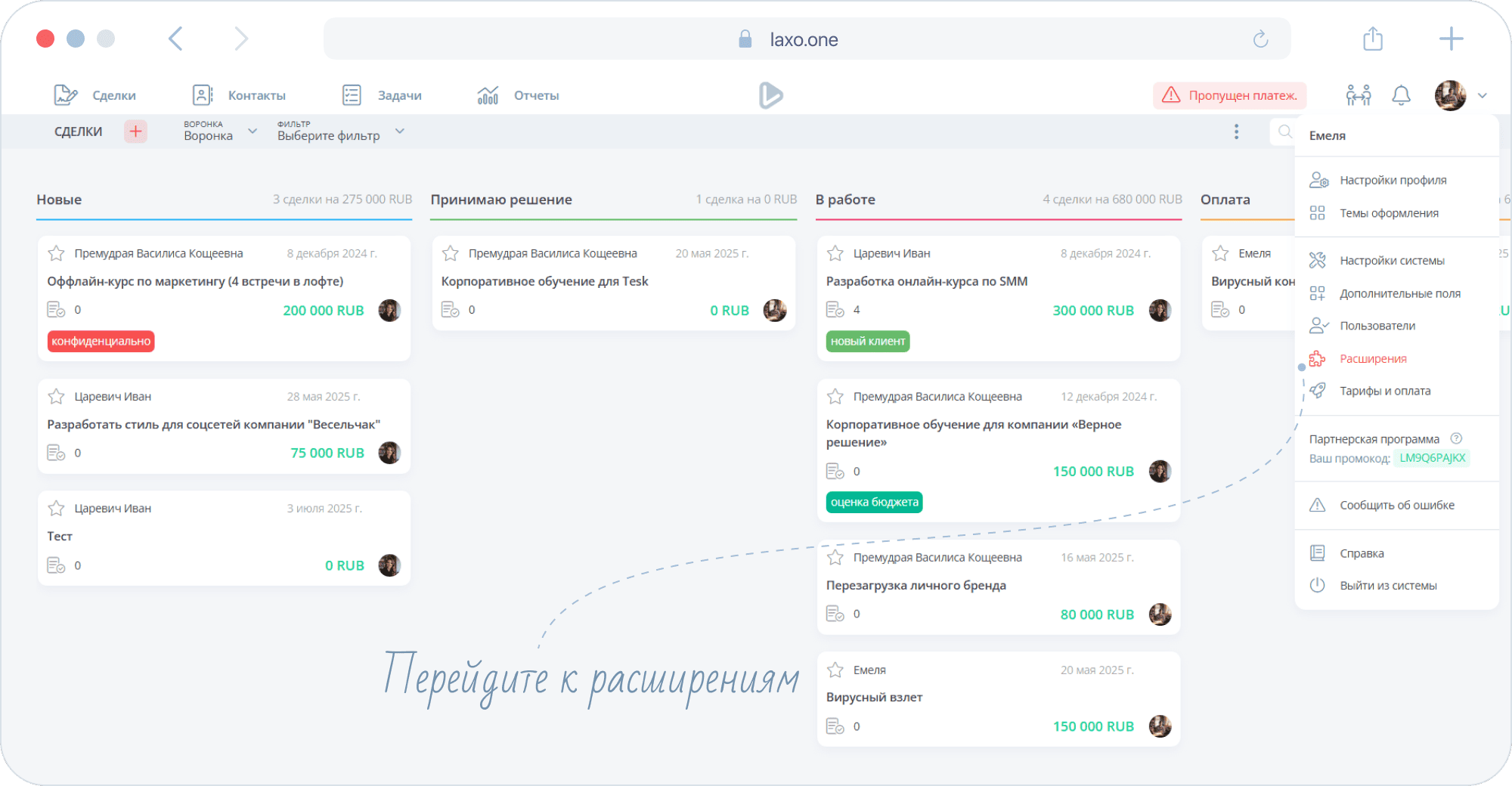Click the promo code LM9Q6PAJKX
This screenshot has width=1512, height=786.
1432,458
